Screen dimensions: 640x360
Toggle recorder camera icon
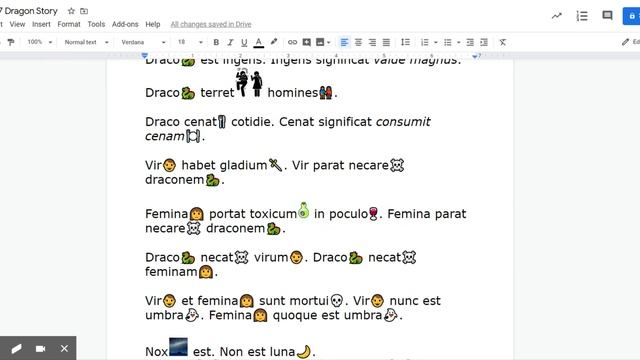[40, 349]
